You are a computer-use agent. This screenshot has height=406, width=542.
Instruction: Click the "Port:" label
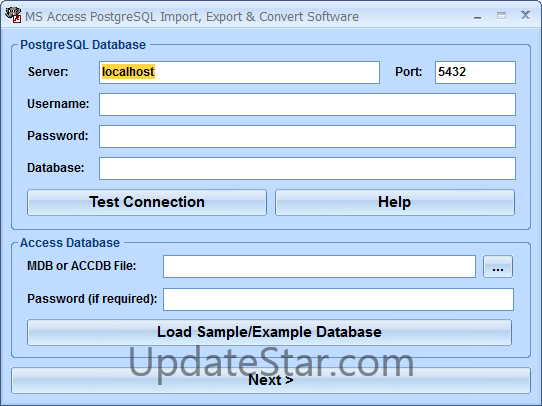[409, 72]
